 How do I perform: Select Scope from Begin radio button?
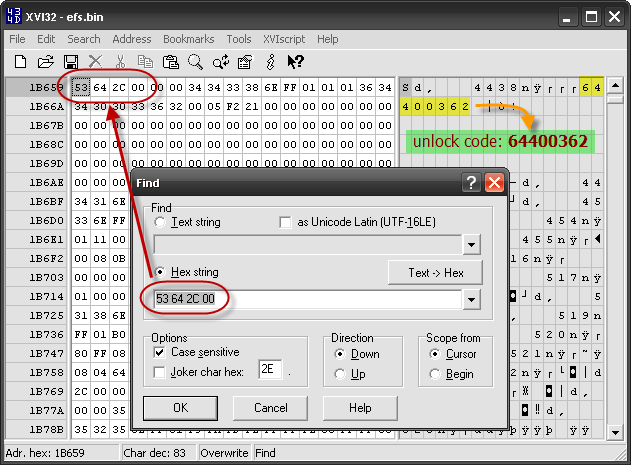click(435, 374)
